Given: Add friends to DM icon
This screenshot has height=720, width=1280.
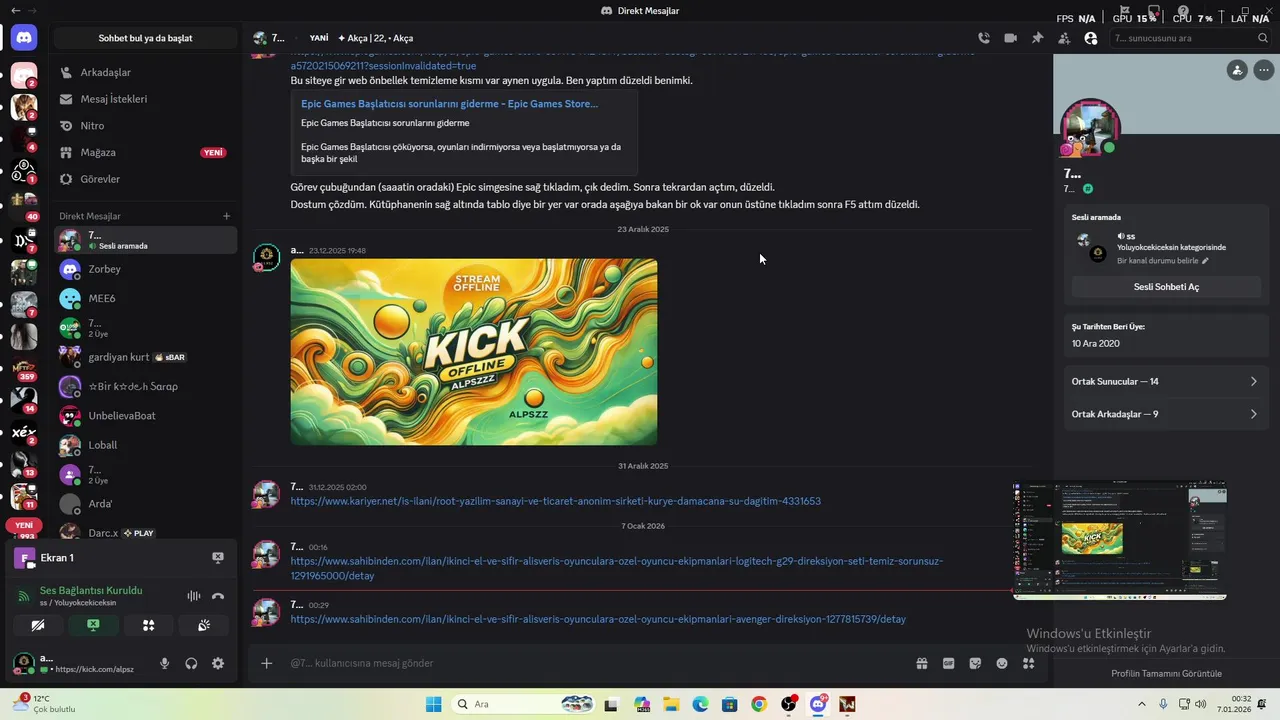Looking at the screenshot, I should (x=1064, y=38).
